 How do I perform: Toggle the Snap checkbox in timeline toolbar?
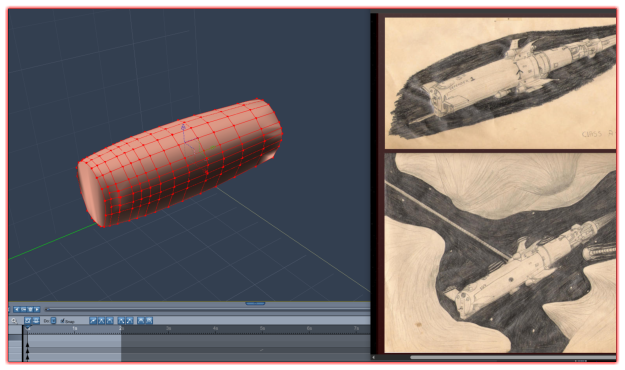[63, 321]
